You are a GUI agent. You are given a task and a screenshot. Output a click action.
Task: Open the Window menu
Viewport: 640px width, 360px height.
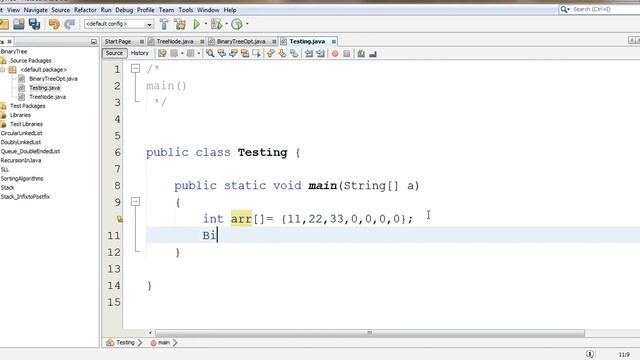tap(208, 10)
